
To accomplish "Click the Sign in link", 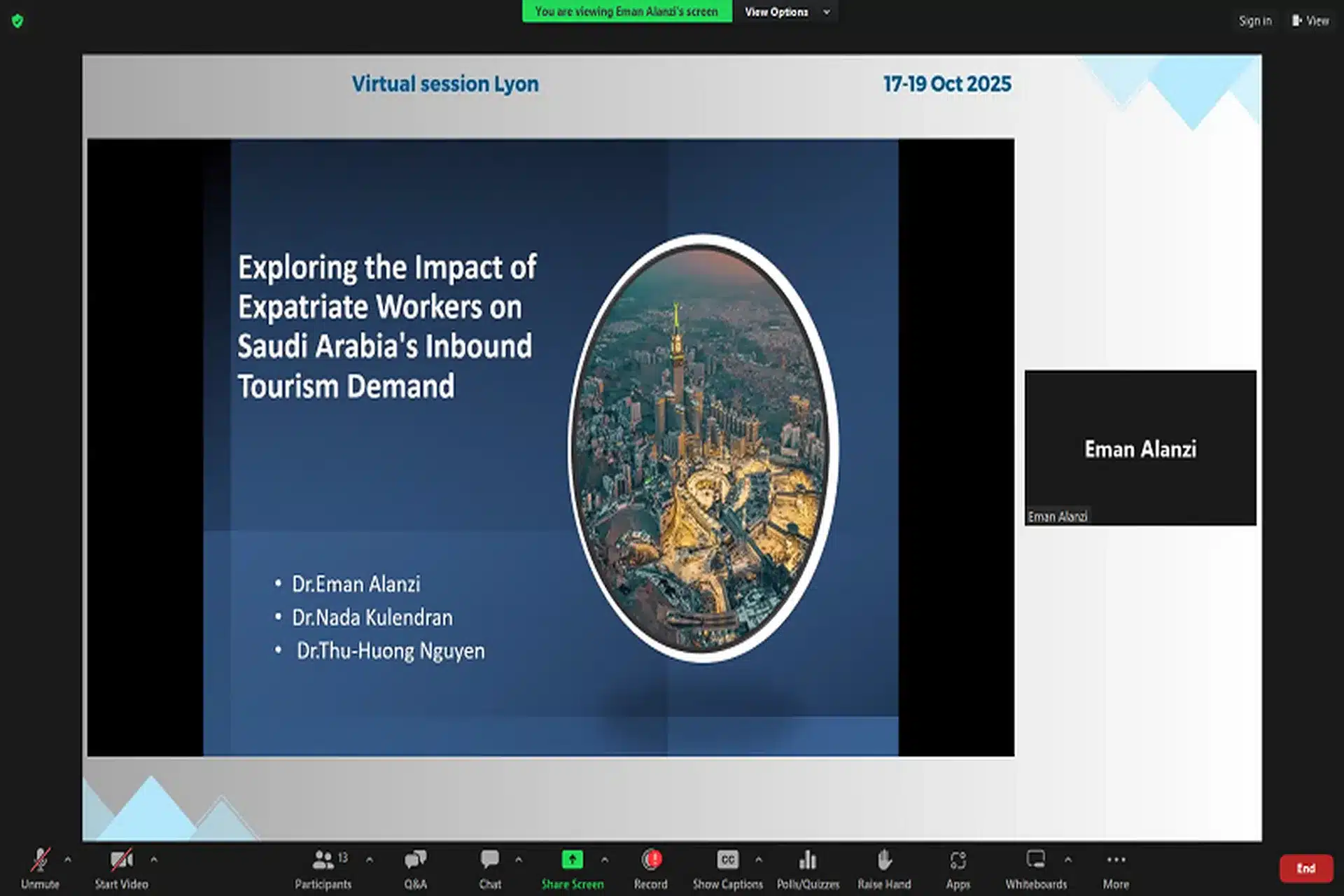I will (x=1254, y=21).
